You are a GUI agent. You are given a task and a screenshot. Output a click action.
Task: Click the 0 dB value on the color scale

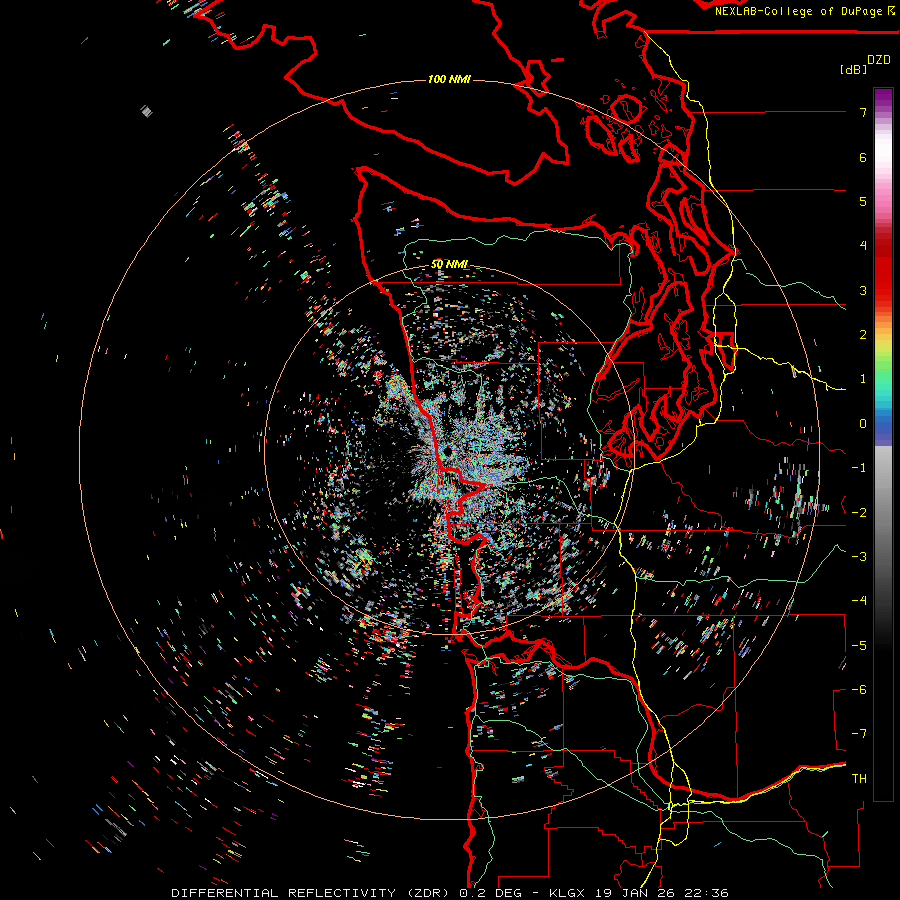point(863,424)
